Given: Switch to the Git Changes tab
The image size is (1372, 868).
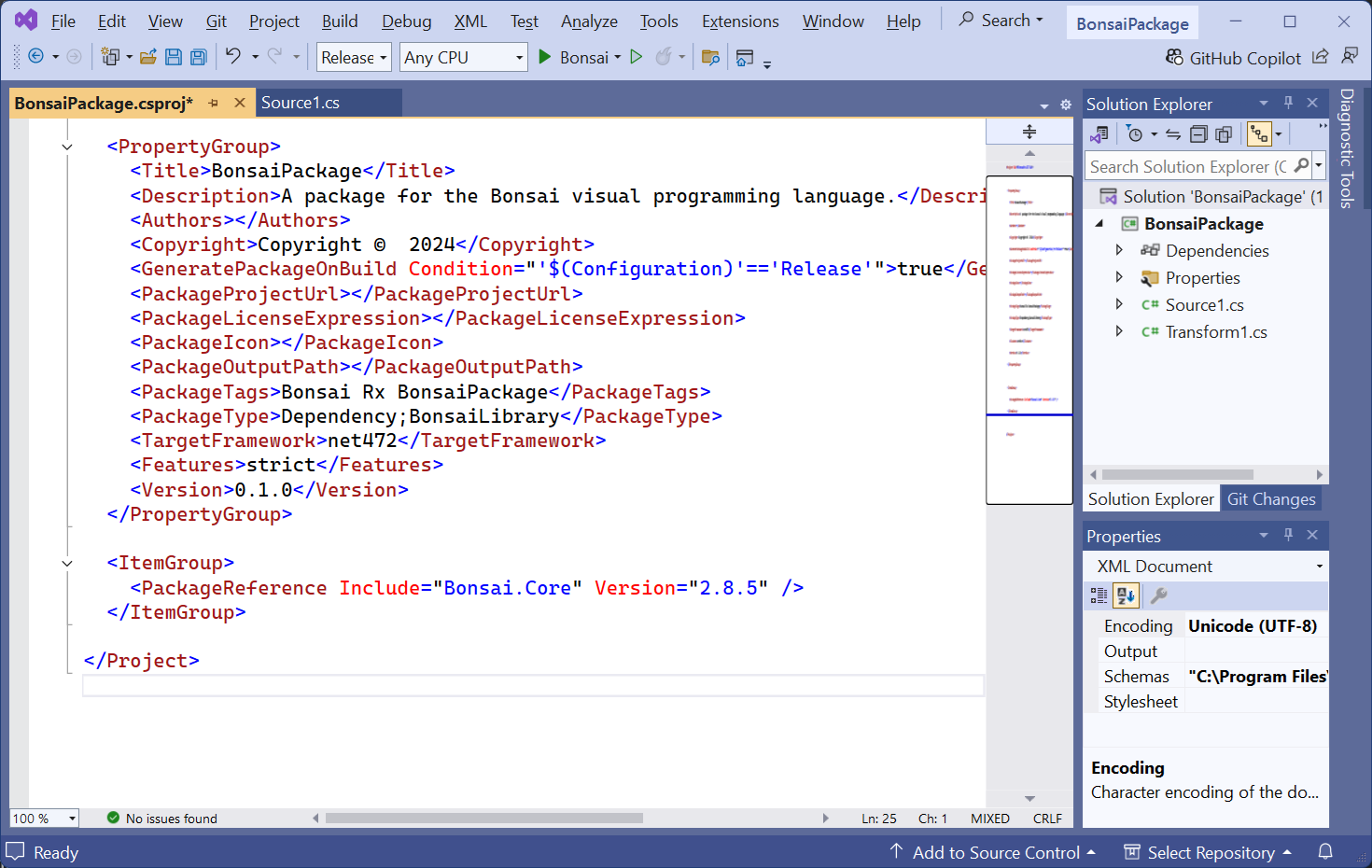Looking at the screenshot, I should coord(1271,499).
